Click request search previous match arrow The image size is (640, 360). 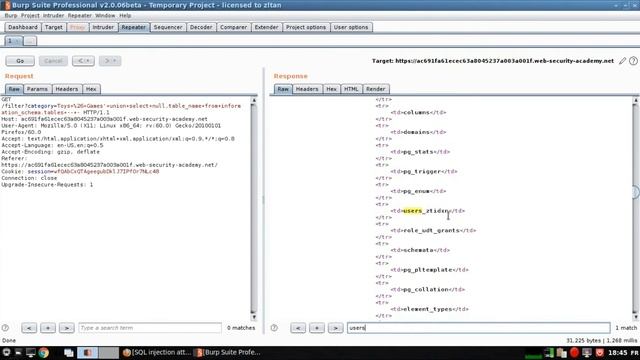click(x=29, y=328)
